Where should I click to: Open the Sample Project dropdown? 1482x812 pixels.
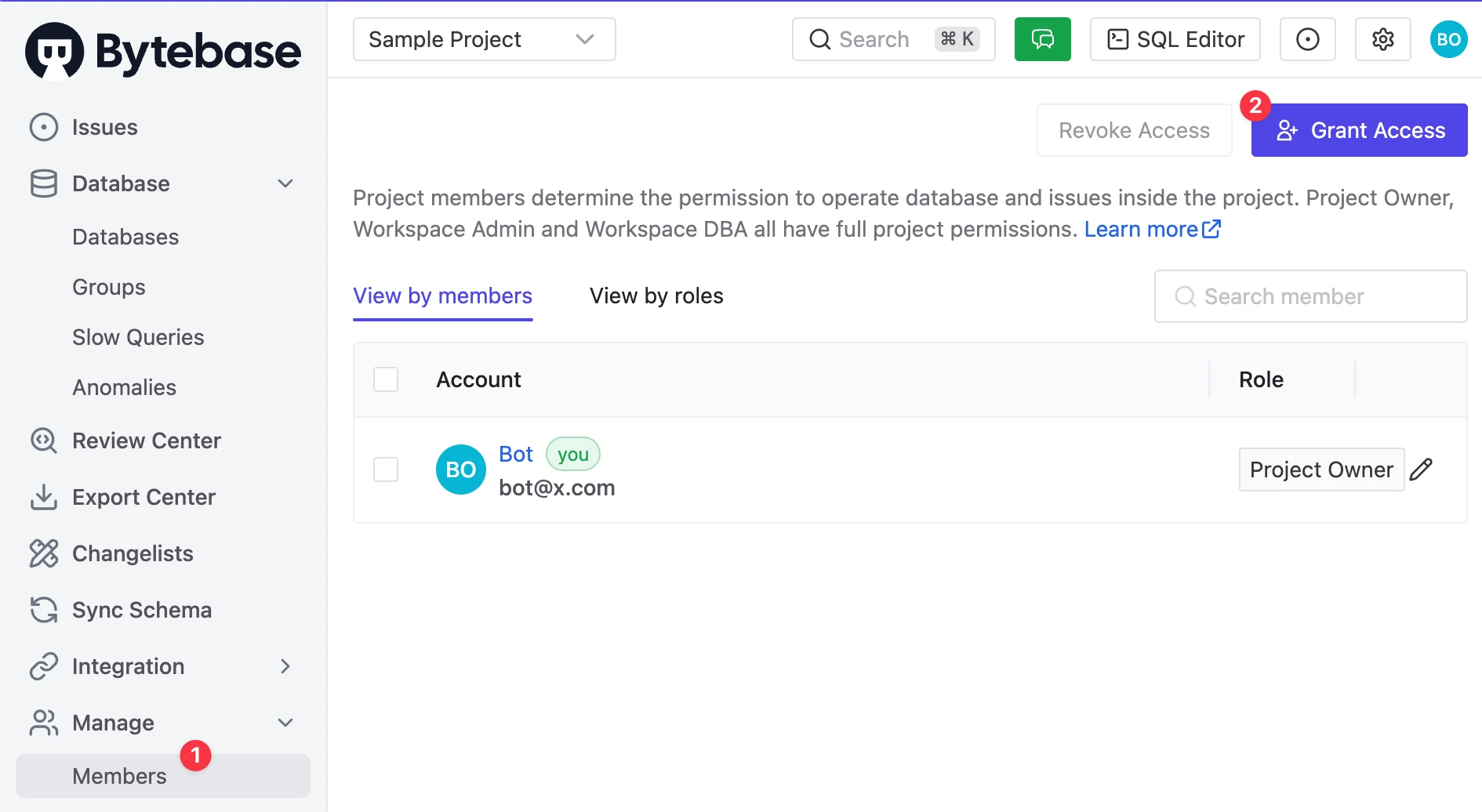click(x=484, y=39)
